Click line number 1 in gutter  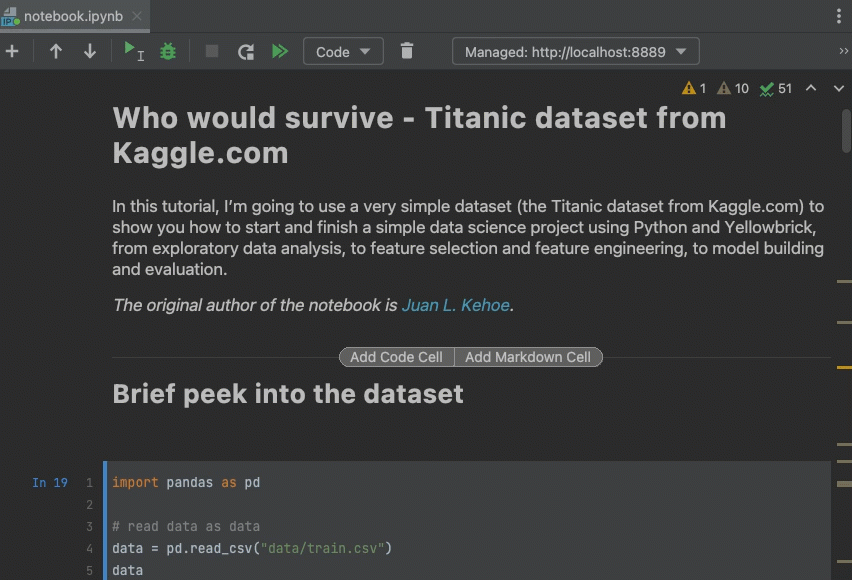click(89, 483)
